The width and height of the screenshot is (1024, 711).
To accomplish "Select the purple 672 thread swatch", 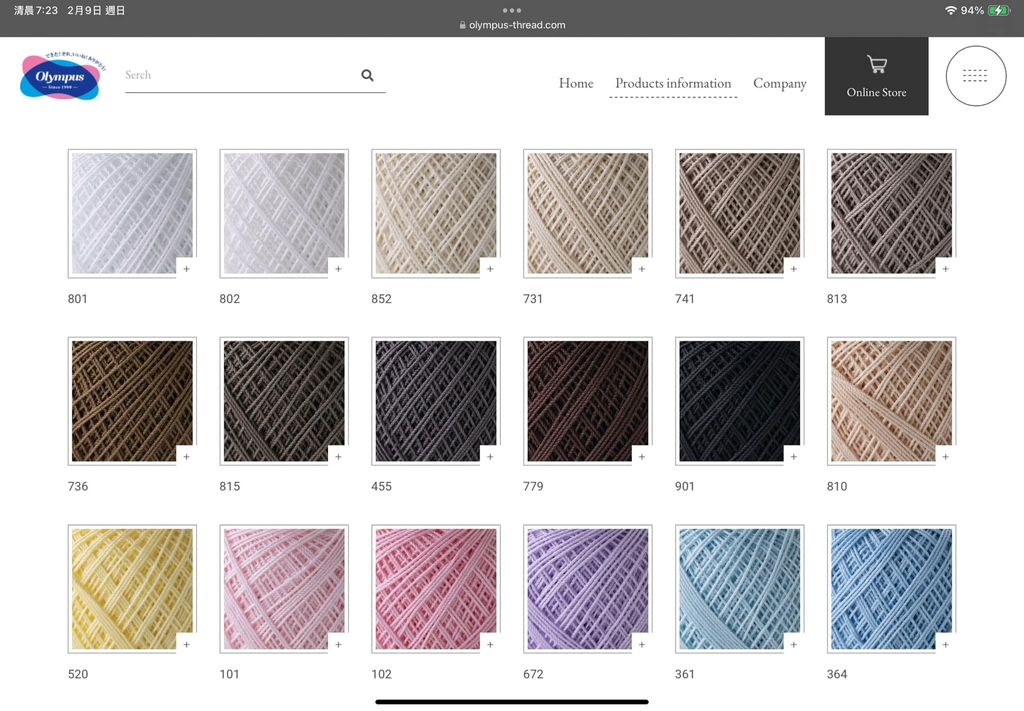I will click(587, 588).
